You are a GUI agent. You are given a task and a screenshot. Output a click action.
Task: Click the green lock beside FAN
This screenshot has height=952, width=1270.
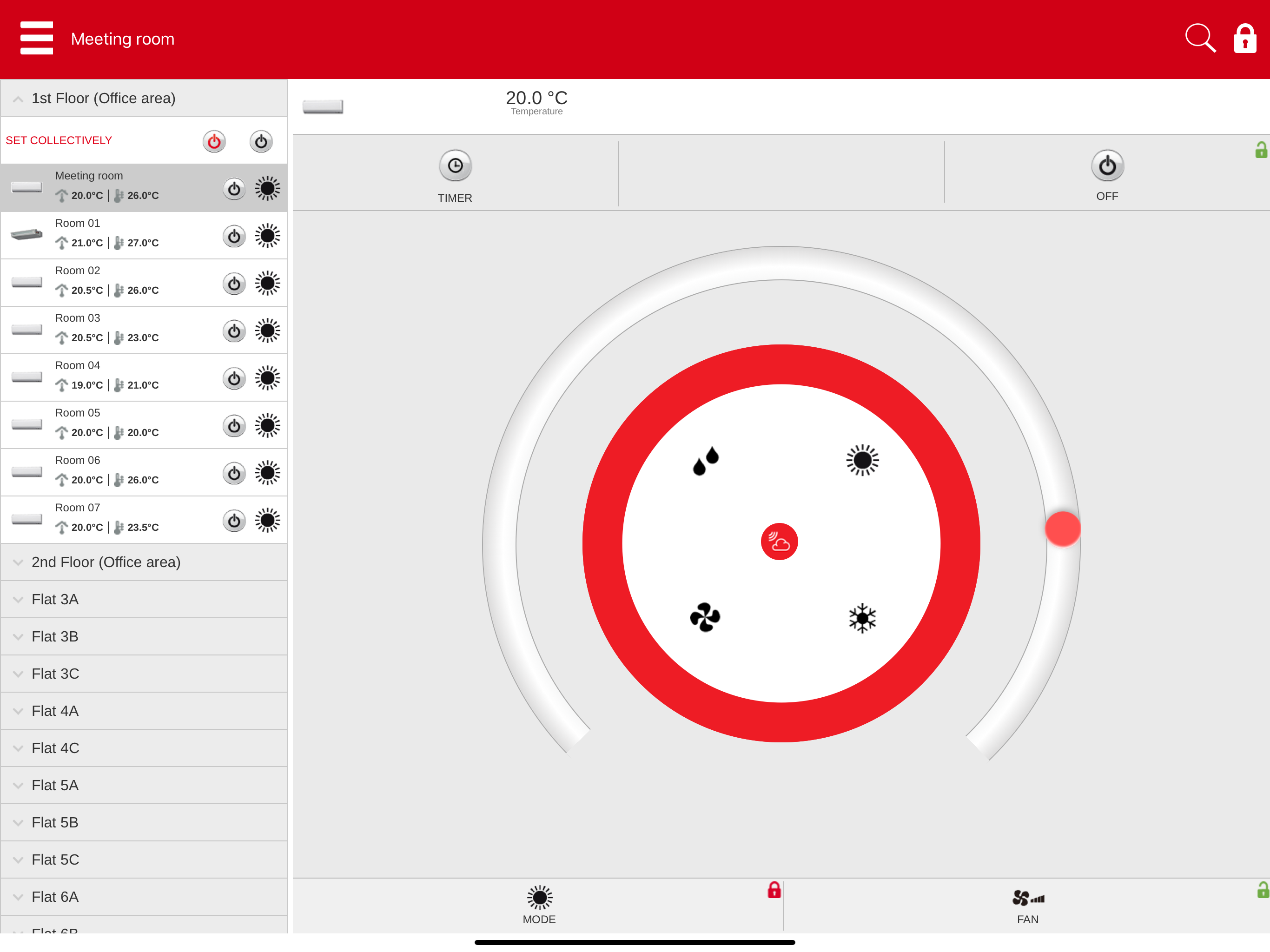1263,890
